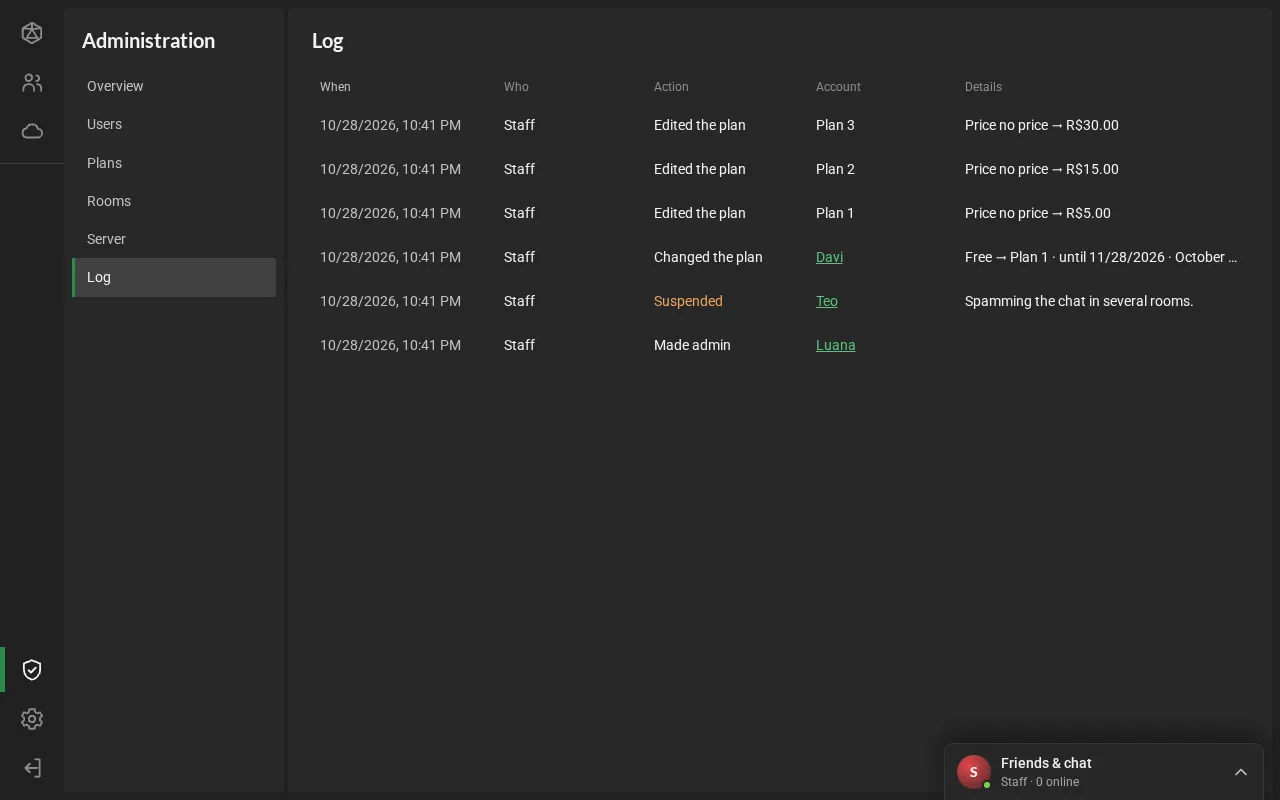Click Edited the plan in Plan 3 row
1280x800 pixels.
(700, 125)
